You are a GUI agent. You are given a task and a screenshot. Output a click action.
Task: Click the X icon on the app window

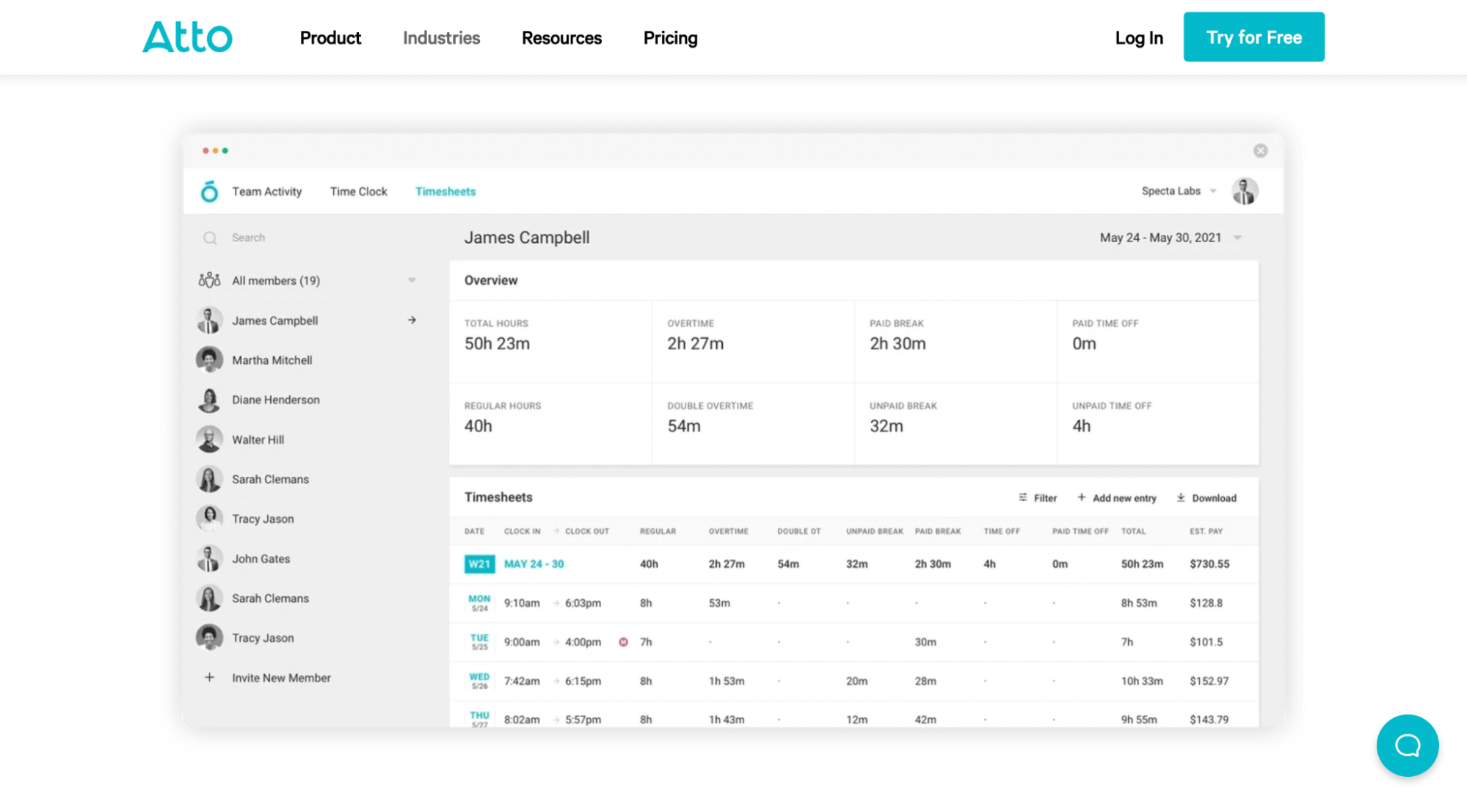(1260, 150)
